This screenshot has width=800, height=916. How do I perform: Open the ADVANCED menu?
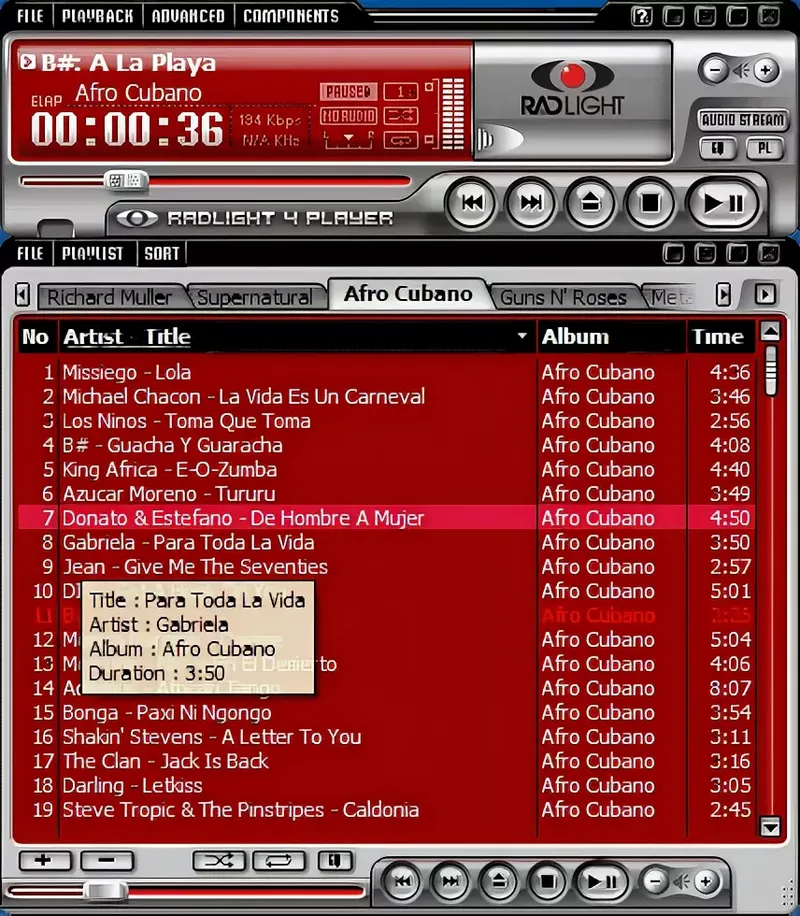click(x=188, y=16)
